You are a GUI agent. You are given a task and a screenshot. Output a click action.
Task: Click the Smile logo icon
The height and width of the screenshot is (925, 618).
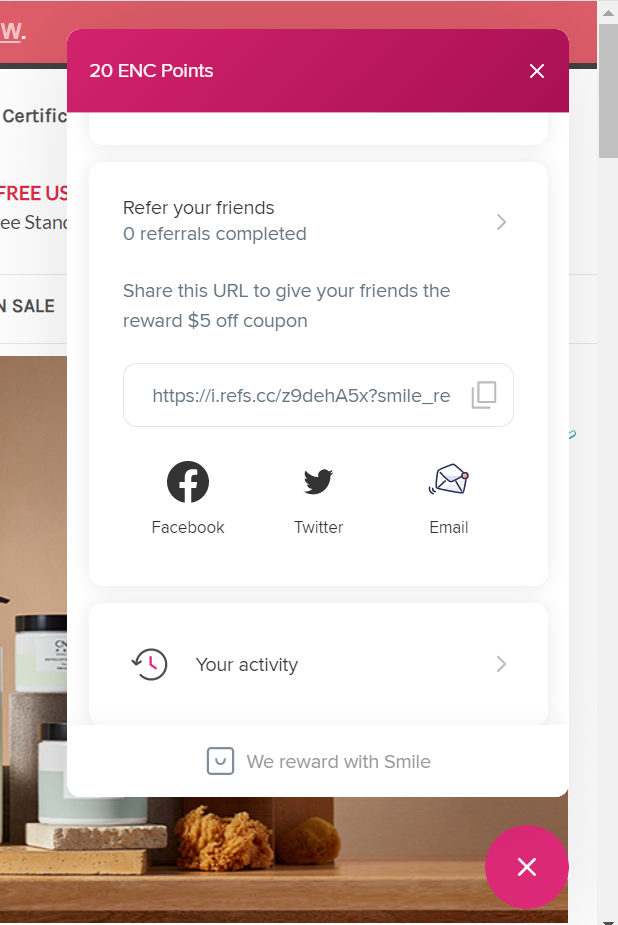click(220, 762)
